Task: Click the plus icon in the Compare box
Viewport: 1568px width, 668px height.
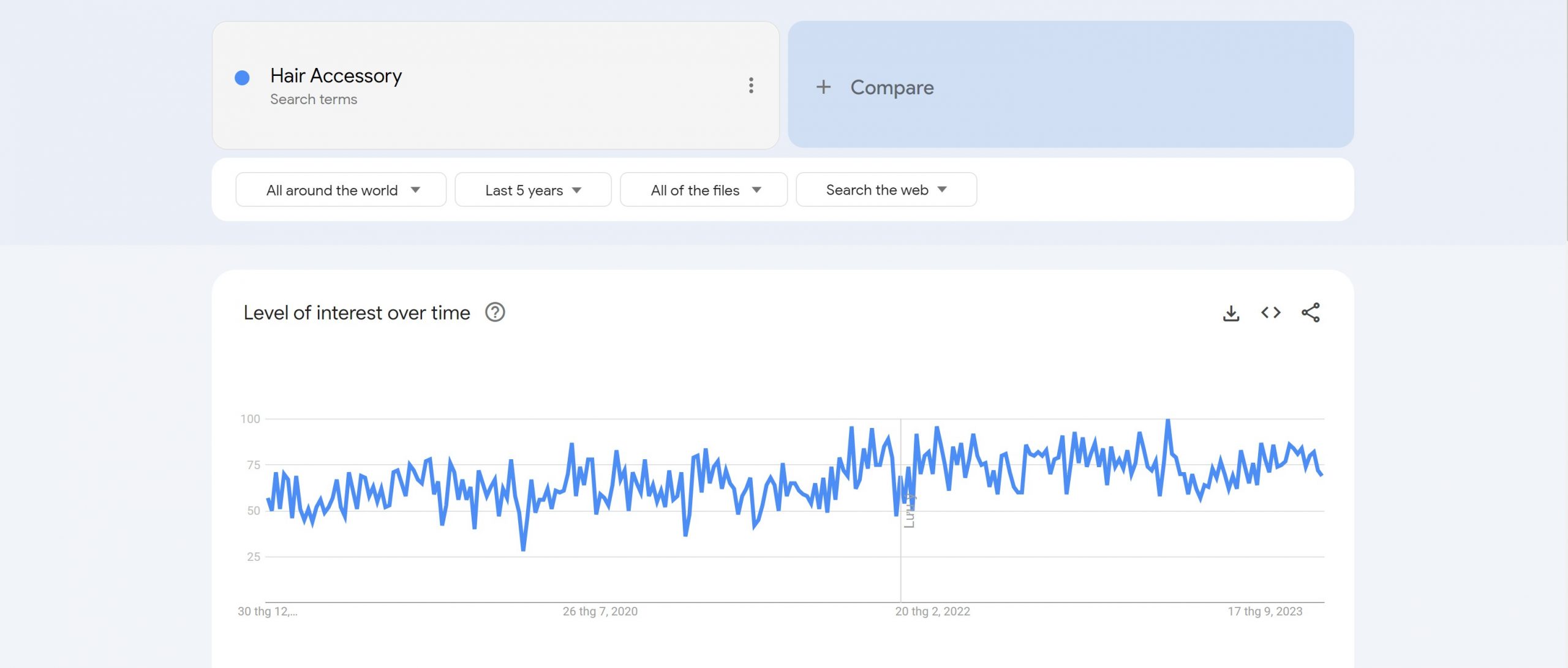Action: [823, 87]
